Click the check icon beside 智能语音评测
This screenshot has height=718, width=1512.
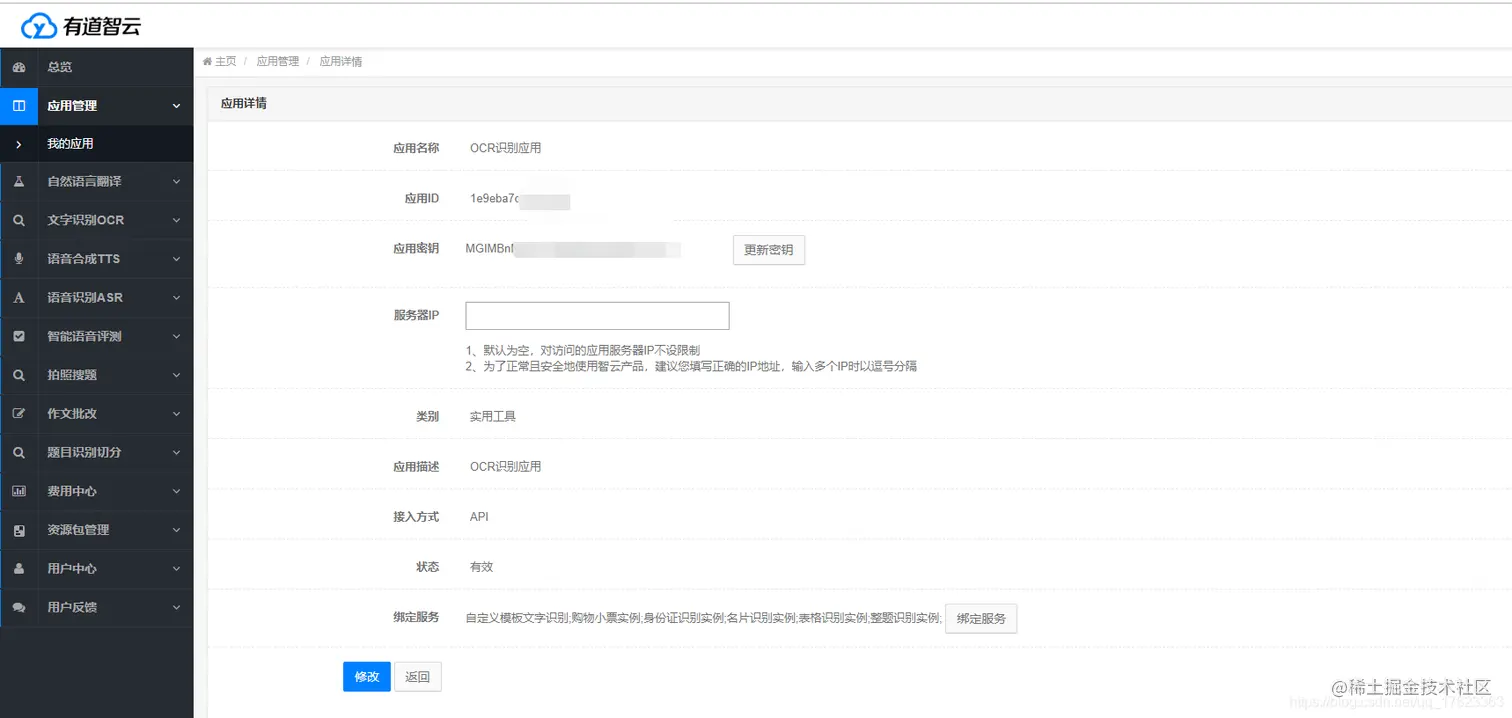(18, 337)
